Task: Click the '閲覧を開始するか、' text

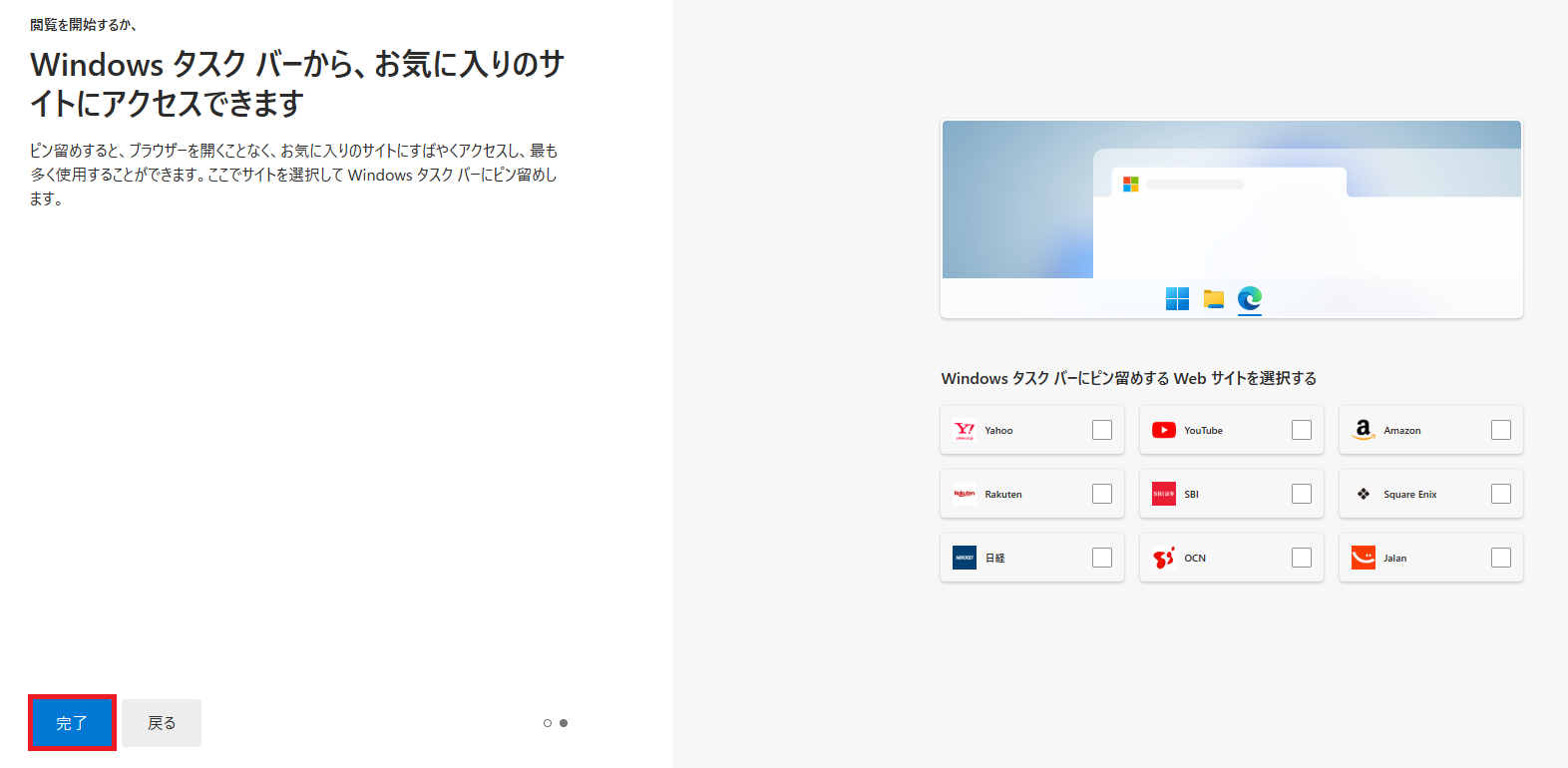Action: coord(83,25)
